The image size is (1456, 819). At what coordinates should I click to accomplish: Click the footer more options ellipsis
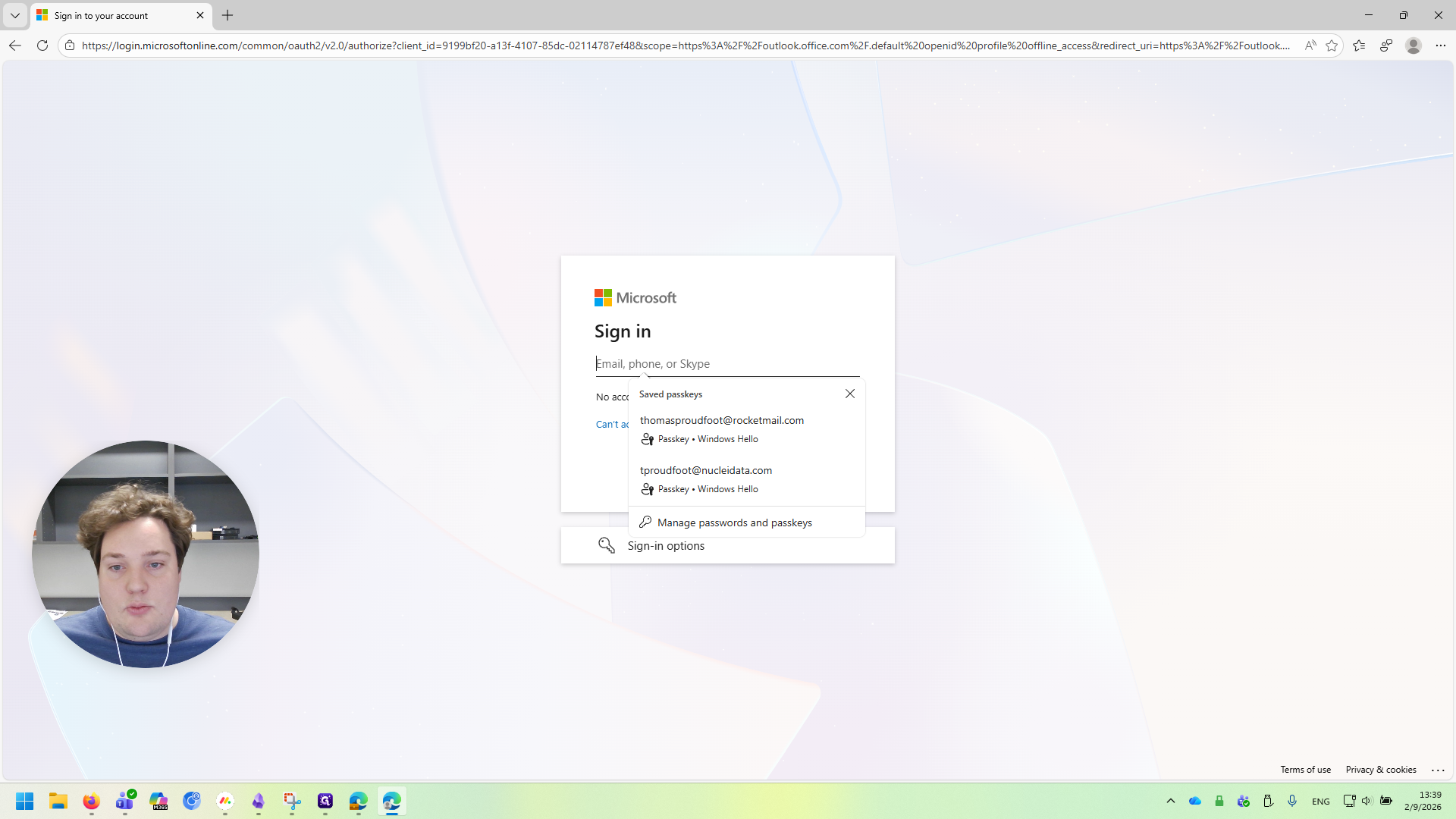click(x=1438, y=770)
